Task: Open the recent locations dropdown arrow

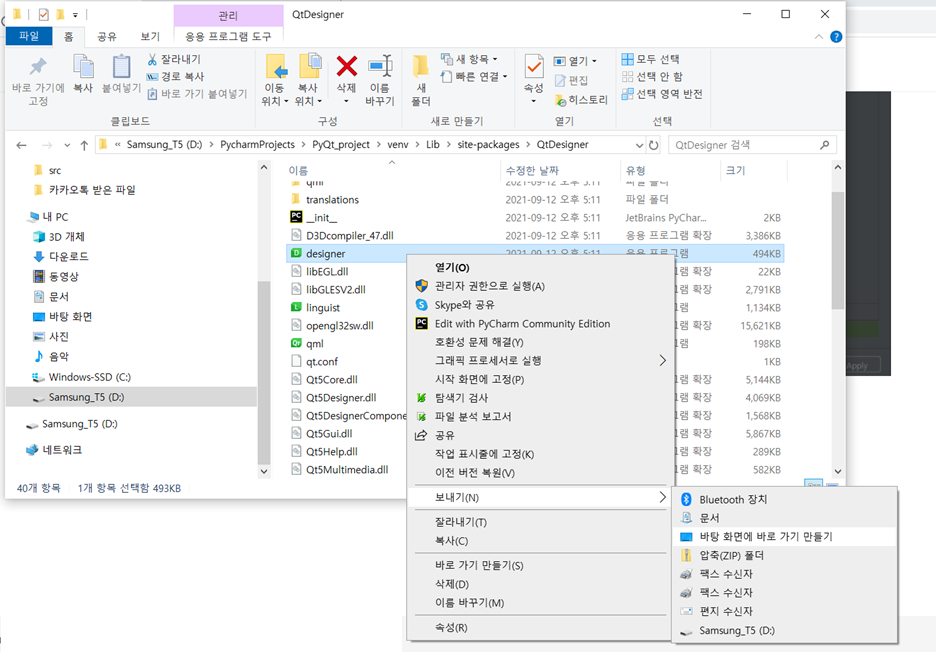Action: click(x=67, y=145)
